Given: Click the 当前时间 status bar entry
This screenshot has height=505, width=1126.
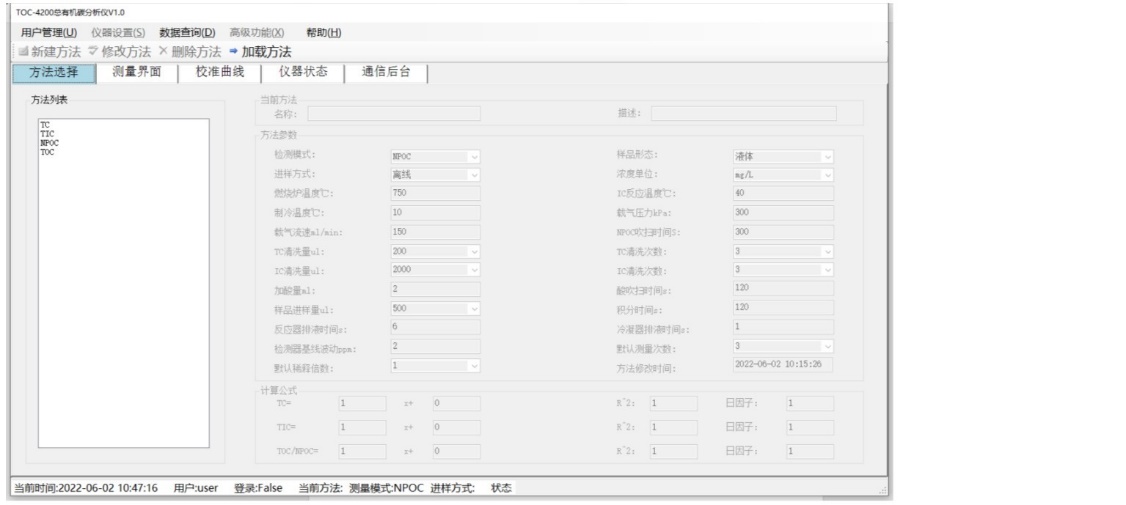Looking at the screenshot, I should coord(85,488).
